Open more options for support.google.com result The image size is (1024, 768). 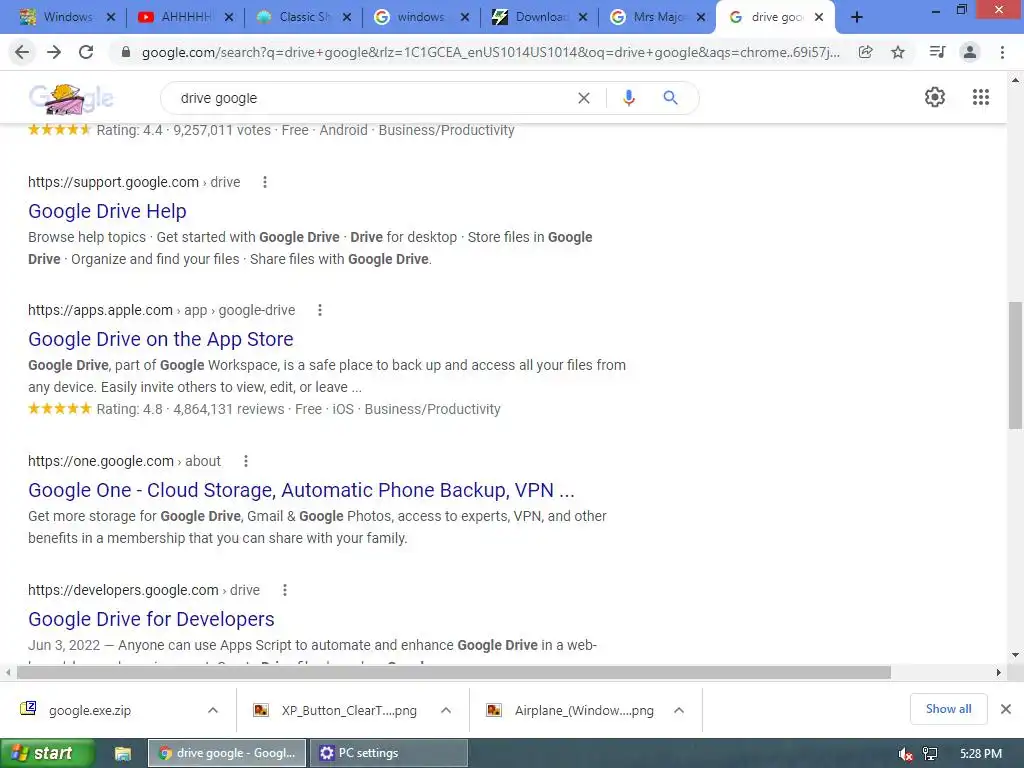(x=264, y=182)
